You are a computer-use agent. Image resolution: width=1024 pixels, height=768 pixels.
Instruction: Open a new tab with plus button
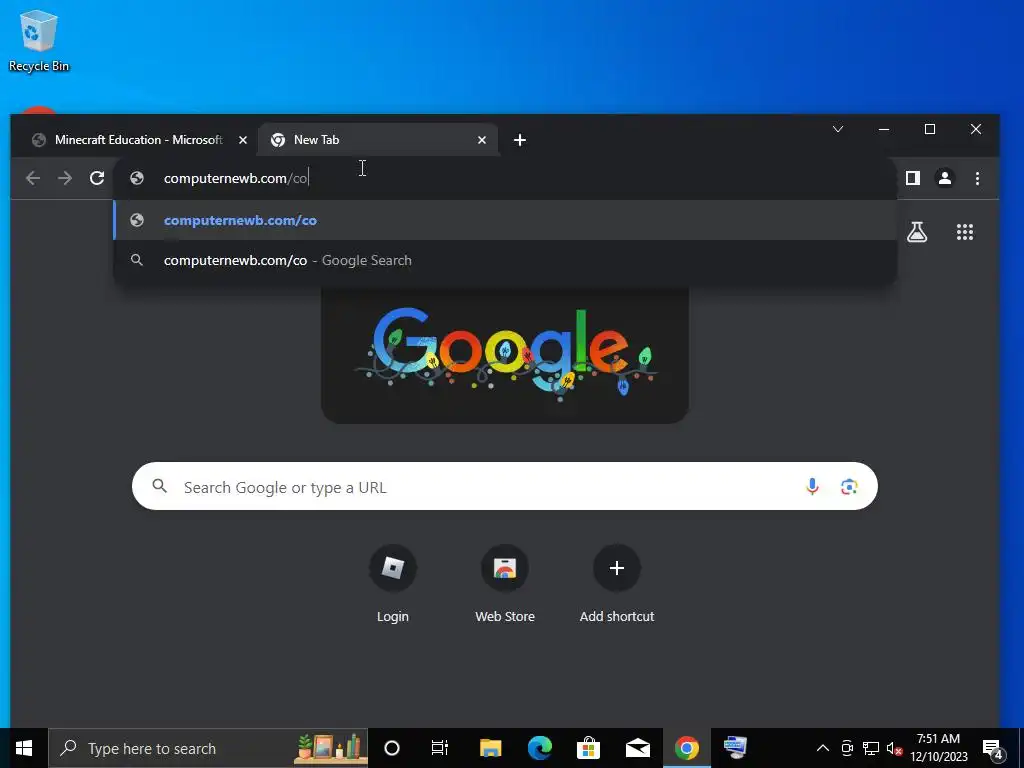pos(520,140)
